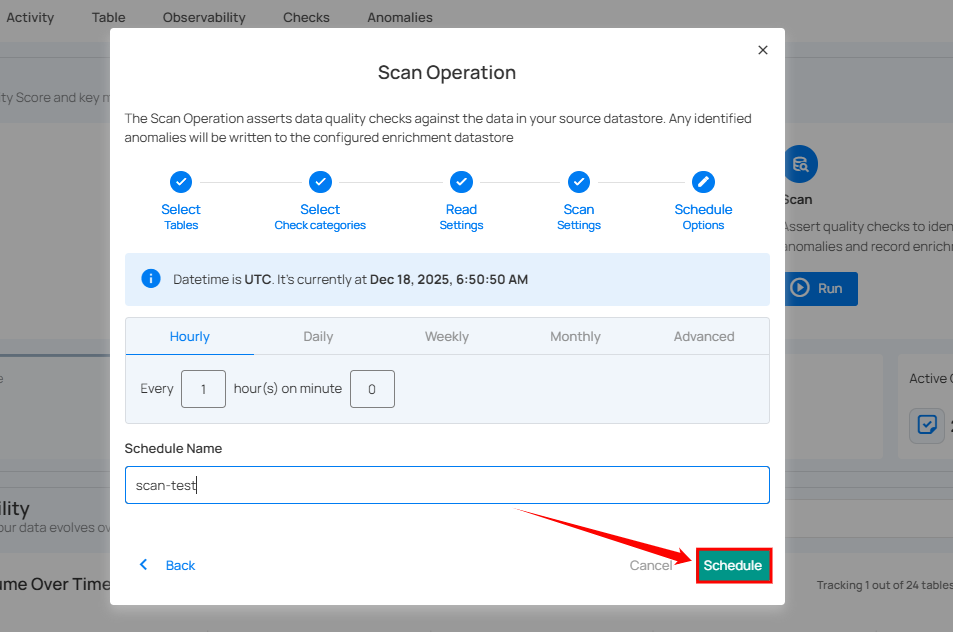Screen dimensions: 953x632
Task: Select the Hourly schedule tab
Action: coord(190,337)
